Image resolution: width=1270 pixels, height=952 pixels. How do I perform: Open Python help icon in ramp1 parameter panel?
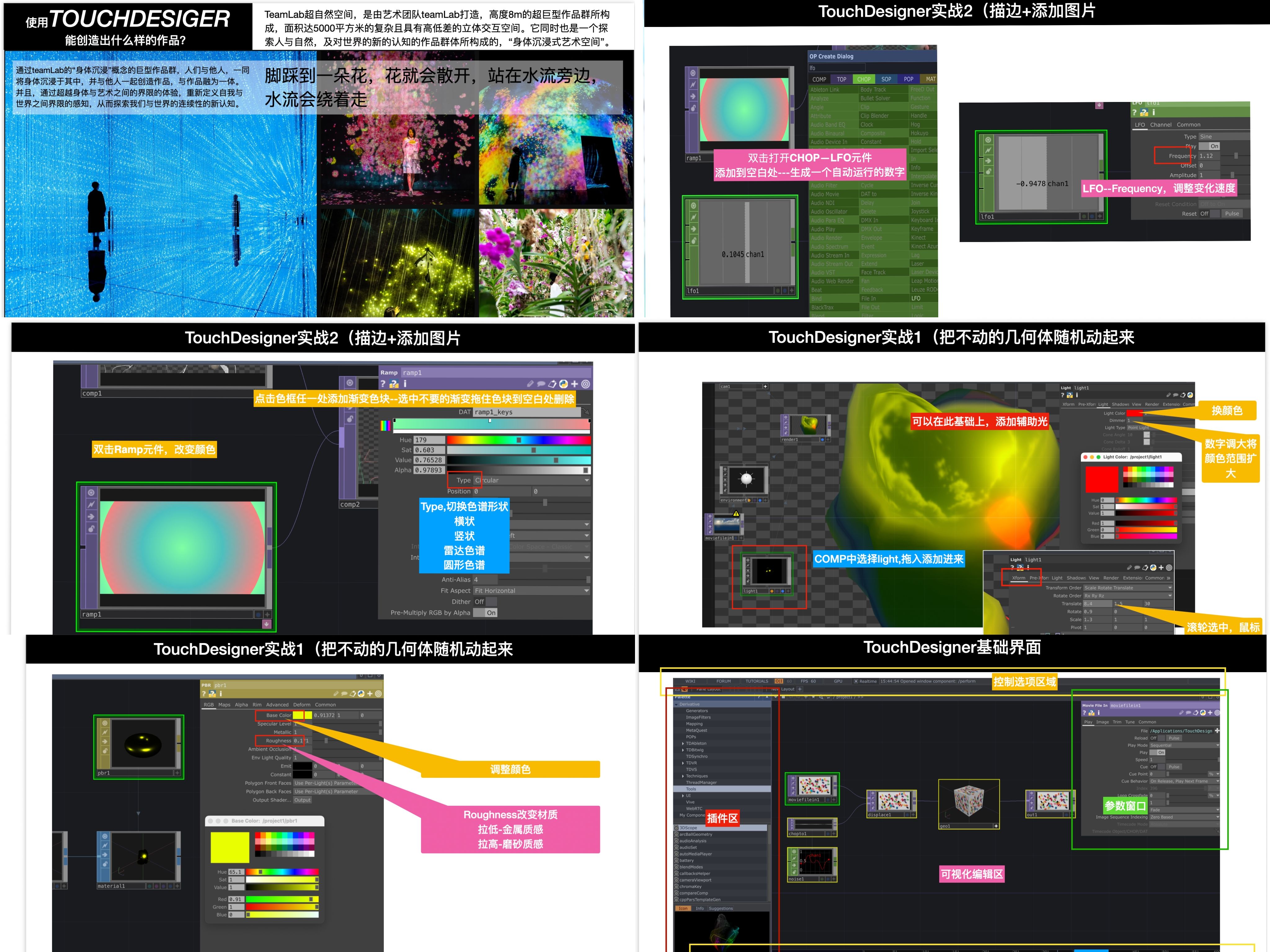click(394, 384)
